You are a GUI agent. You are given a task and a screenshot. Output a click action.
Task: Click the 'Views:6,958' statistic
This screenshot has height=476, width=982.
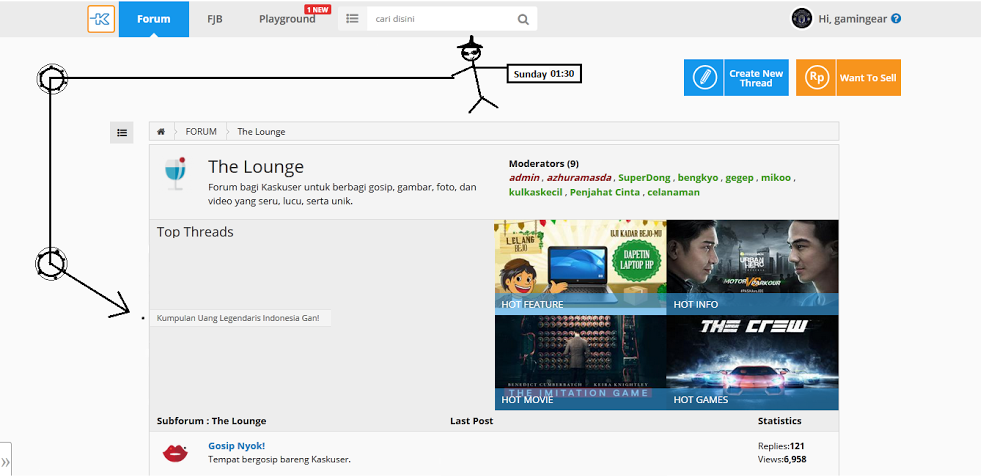pyautogui.click(x=782, y=460)
